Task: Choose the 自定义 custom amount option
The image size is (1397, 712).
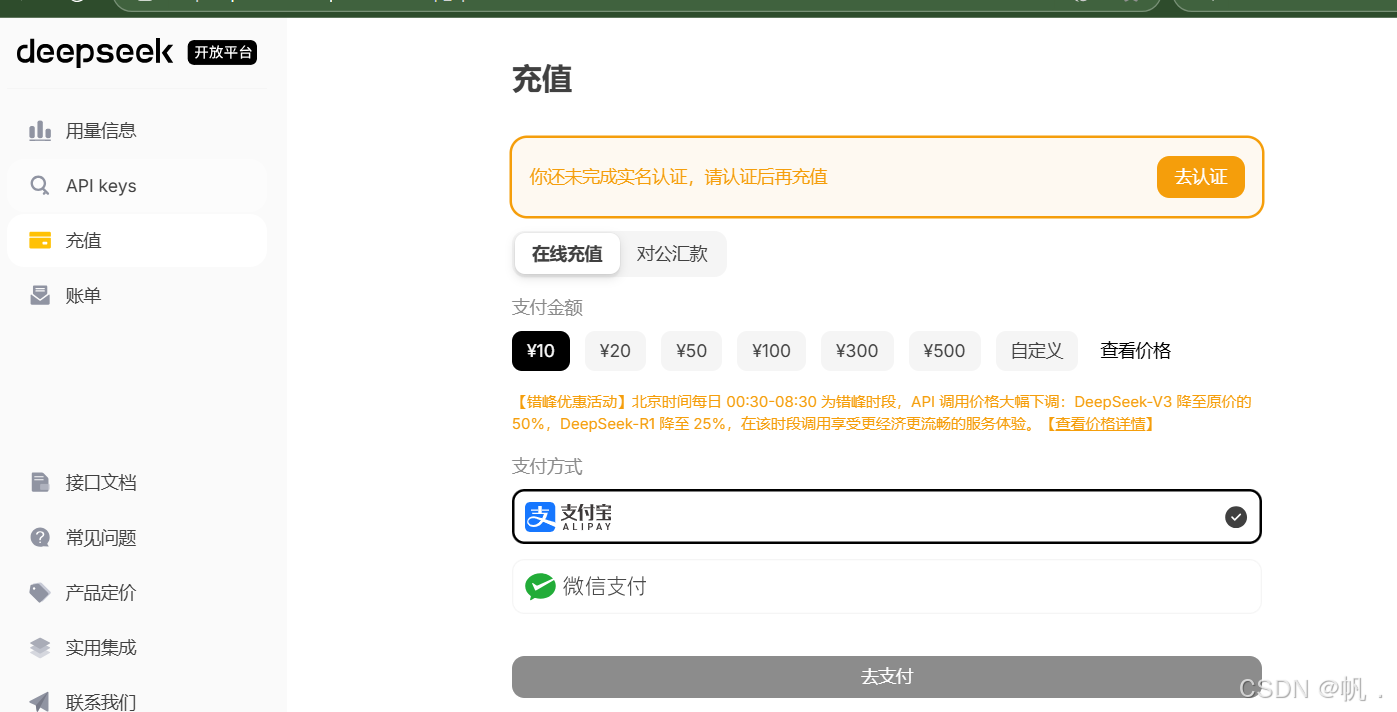Action: coord(1037,351)
